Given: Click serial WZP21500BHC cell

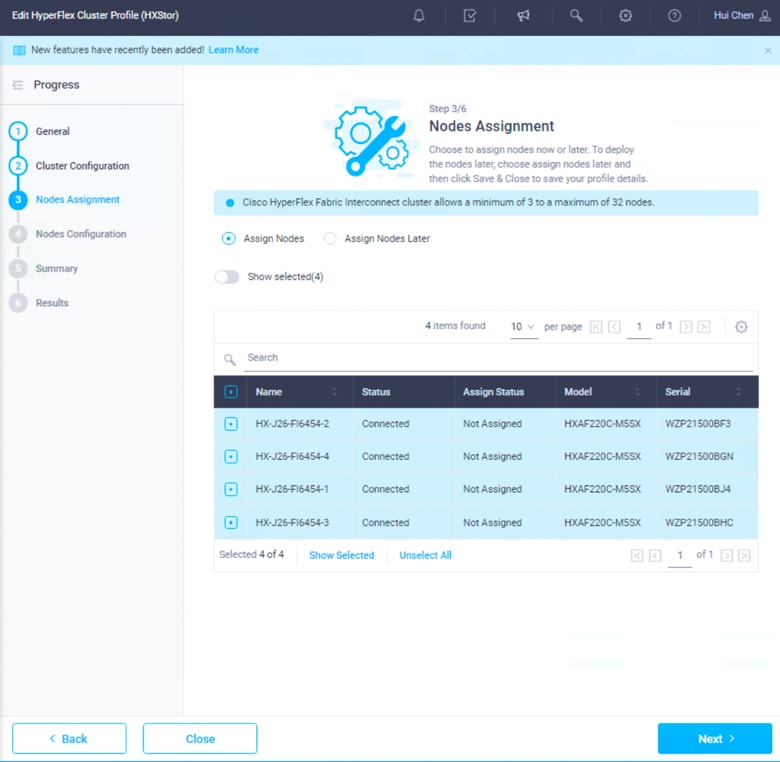Looking at the screenshot, I should (699, 523).
